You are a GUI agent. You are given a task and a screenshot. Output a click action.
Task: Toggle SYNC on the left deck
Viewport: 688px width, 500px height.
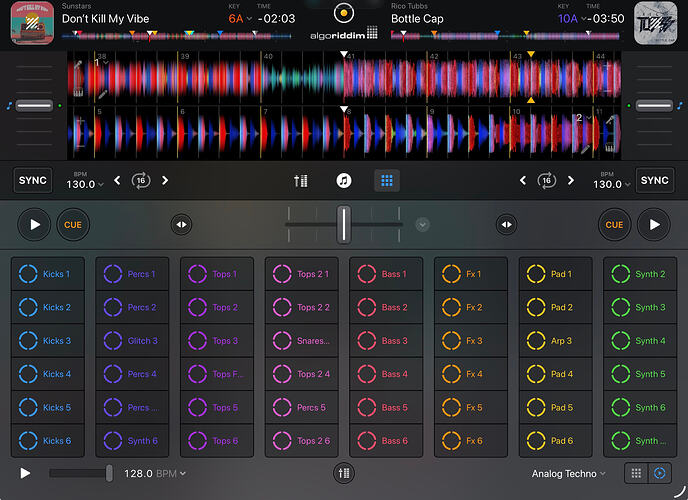(33, 180)
